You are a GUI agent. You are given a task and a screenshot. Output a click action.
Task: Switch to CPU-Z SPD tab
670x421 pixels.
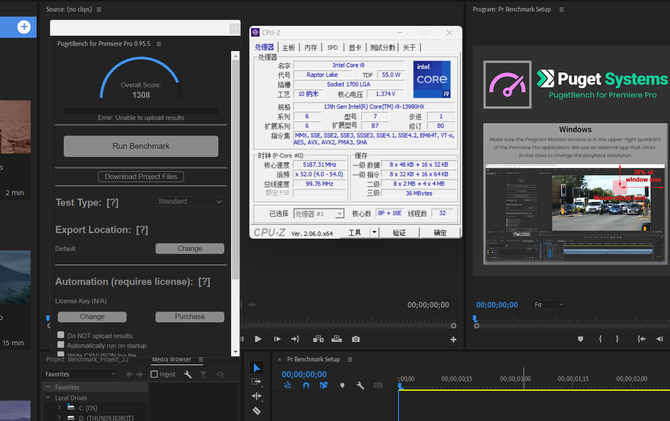(x=332, y=47)
